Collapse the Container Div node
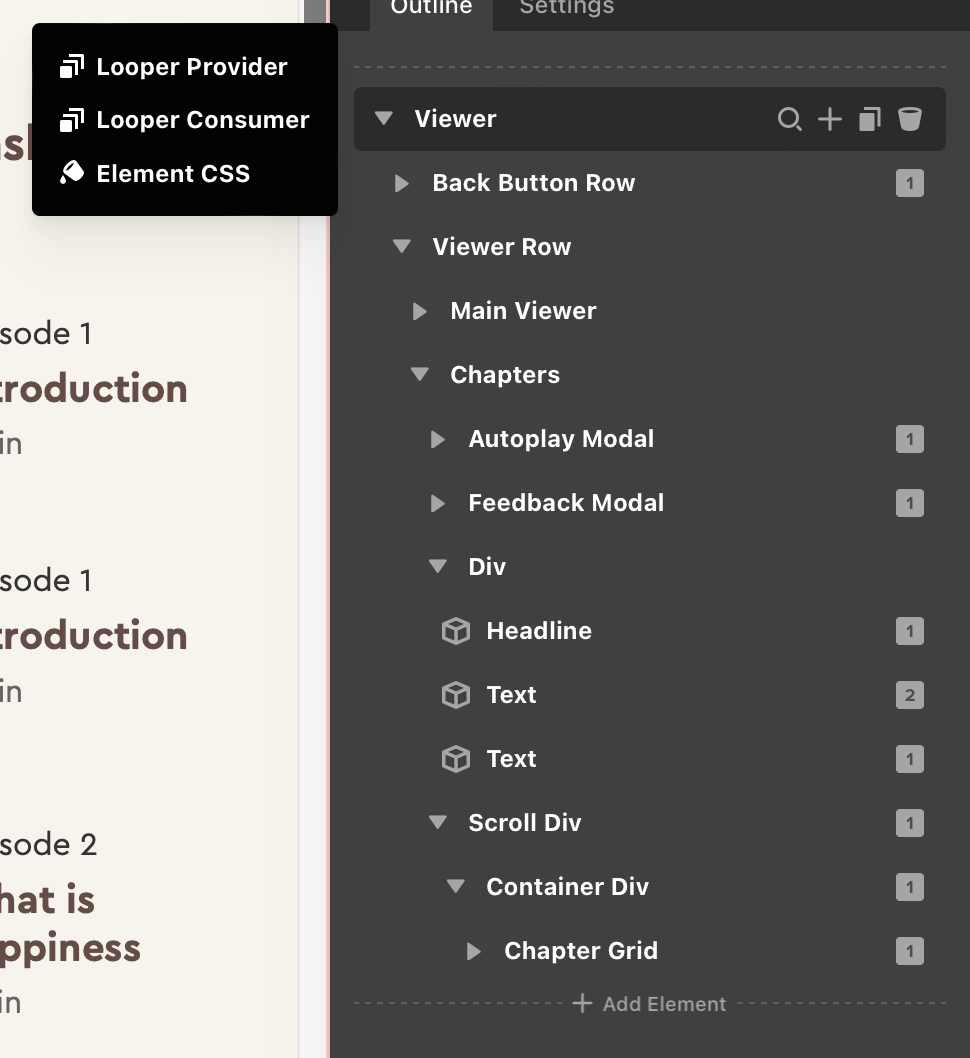The image size is (970, 1058). (457, 886)
